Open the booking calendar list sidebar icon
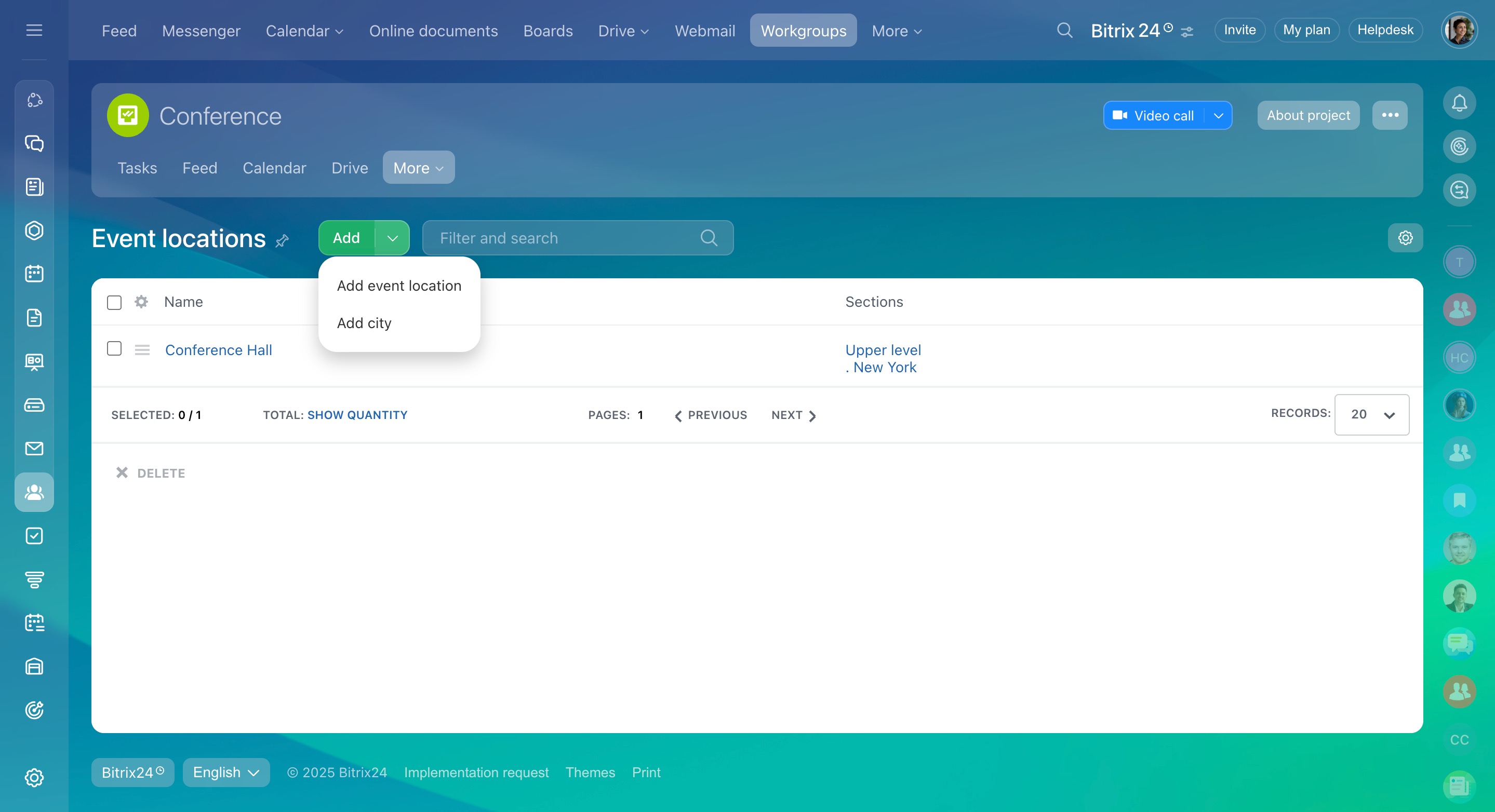The height and width of the screenshot is (812, 1495). tap(34, 623)
